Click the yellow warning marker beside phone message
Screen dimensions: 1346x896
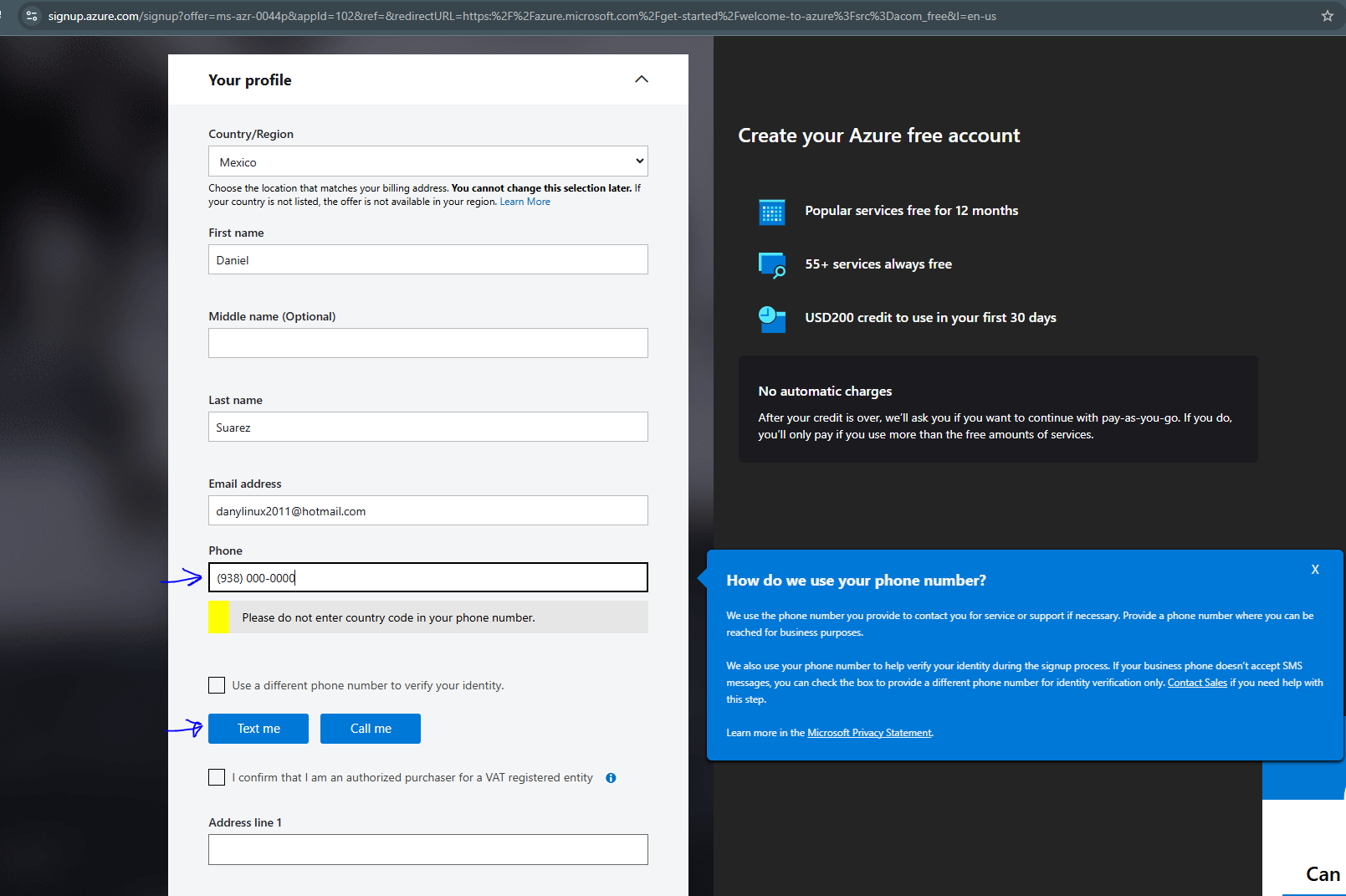click(x=218, y=617)
